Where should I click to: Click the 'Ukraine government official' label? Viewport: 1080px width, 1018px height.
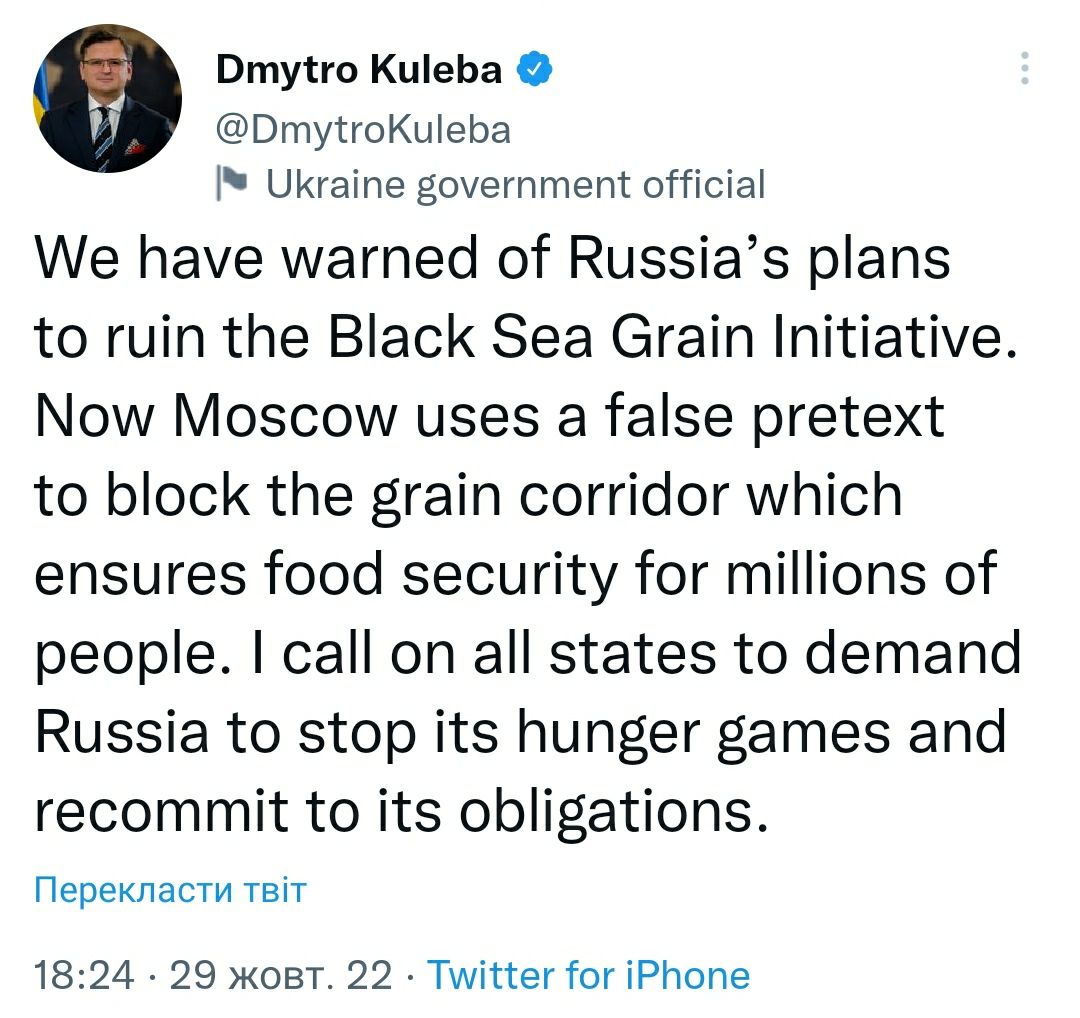point(514,184)
